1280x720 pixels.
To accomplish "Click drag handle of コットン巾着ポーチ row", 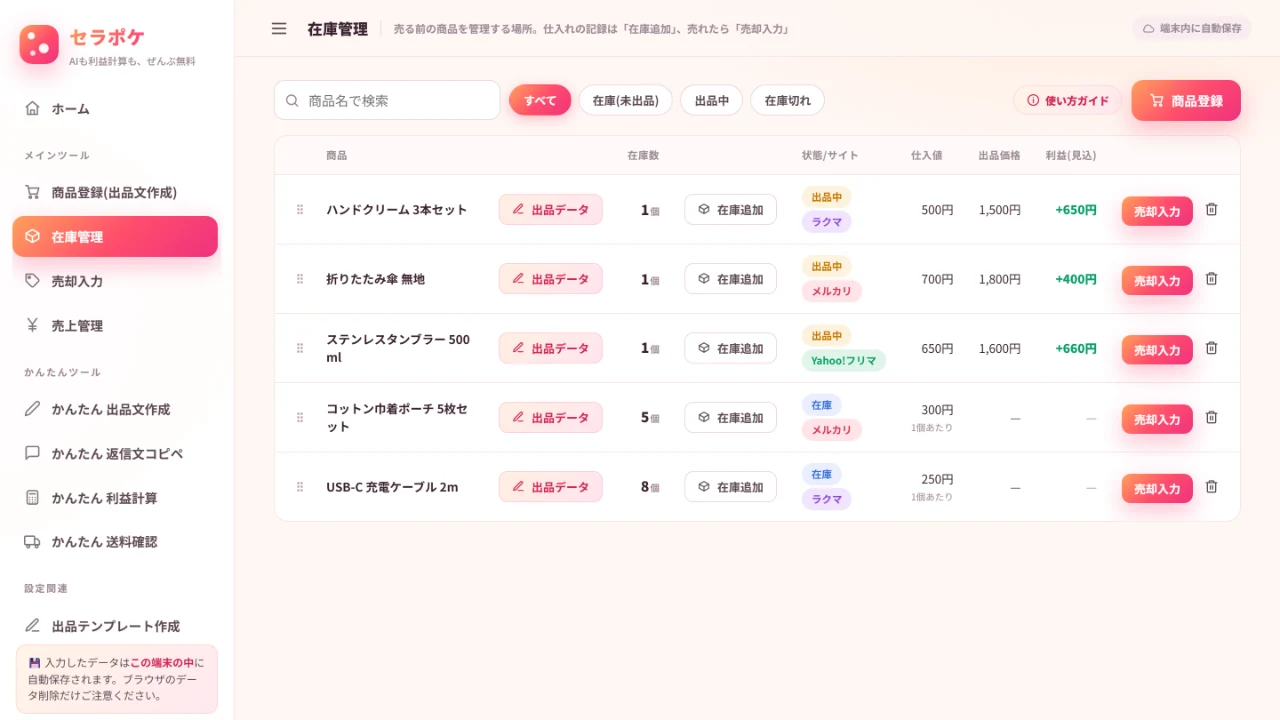I will pyautogui.click(x=300, y=417).
